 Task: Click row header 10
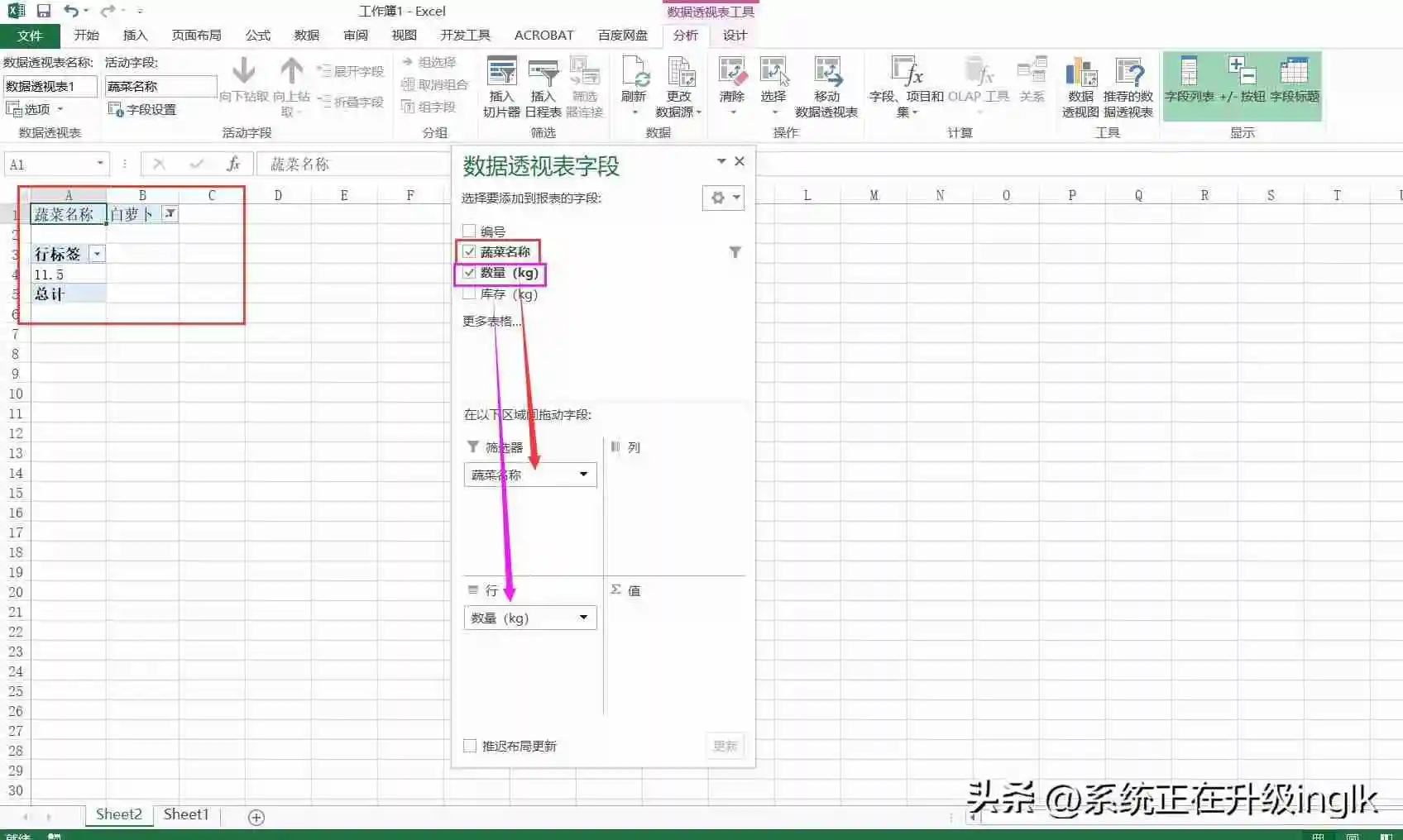[15, 394]
